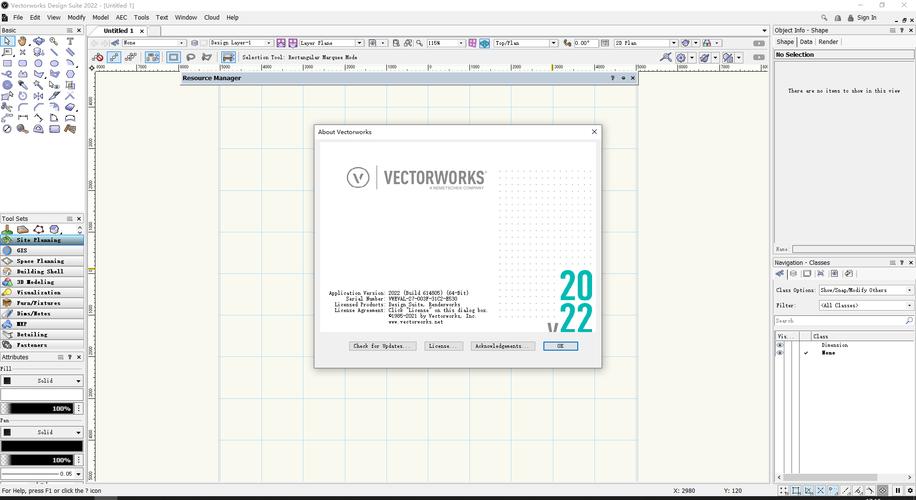The height and width of the screenshot is (500, 916).
Task: Open the Fill style Solid dropdown
Action: click(41, 380)
